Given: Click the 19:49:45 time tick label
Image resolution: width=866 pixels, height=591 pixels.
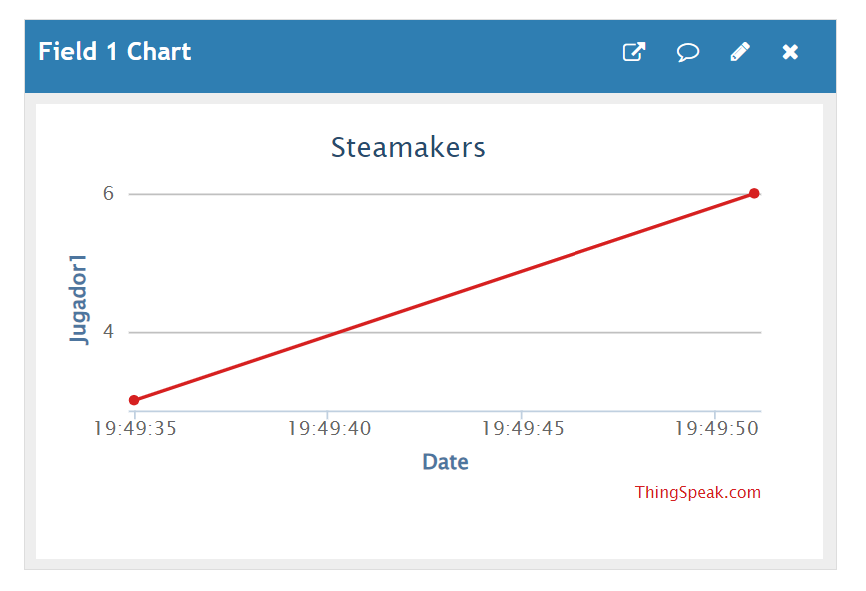Looking at the screenshot, I should point(523,429).
